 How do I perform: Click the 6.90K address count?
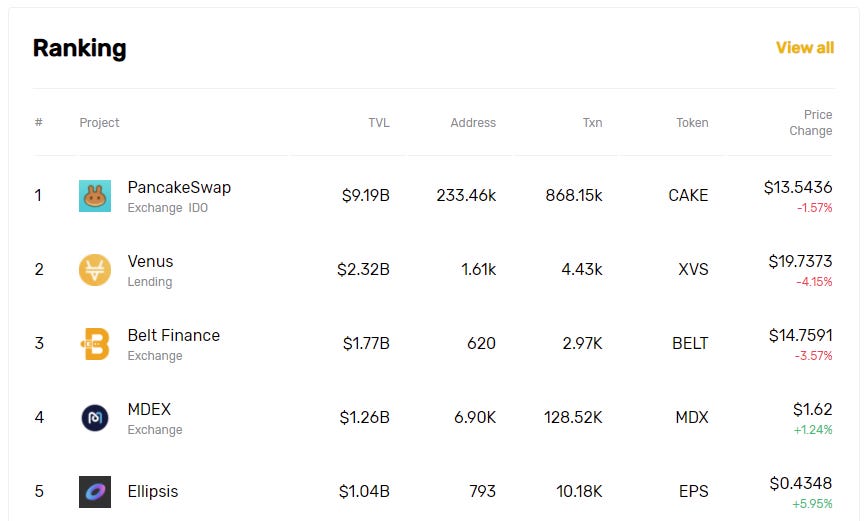475,418
